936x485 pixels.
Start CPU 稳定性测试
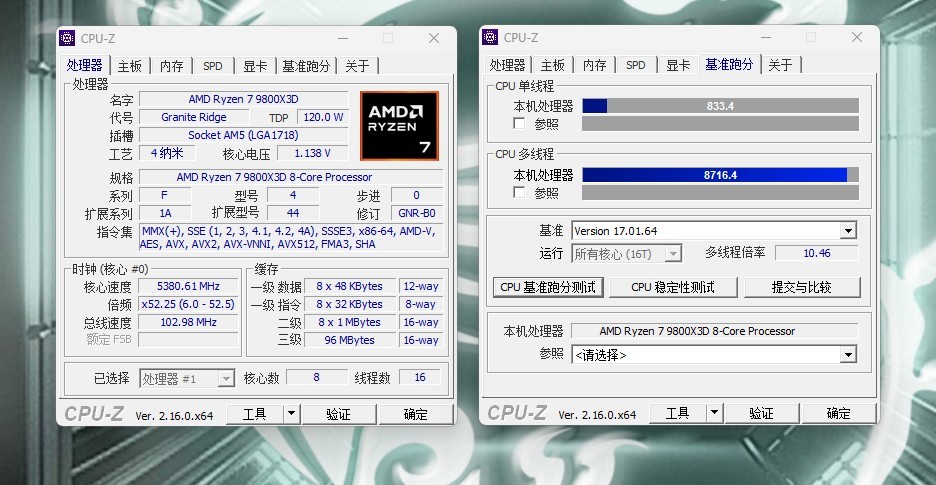[x=673, y=287]
